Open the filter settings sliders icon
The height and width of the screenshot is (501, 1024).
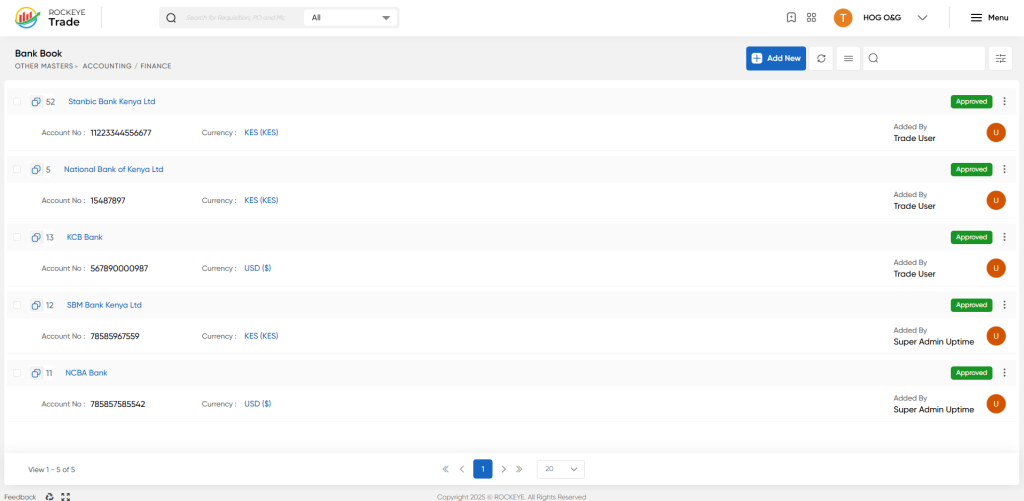[1000, 58]
